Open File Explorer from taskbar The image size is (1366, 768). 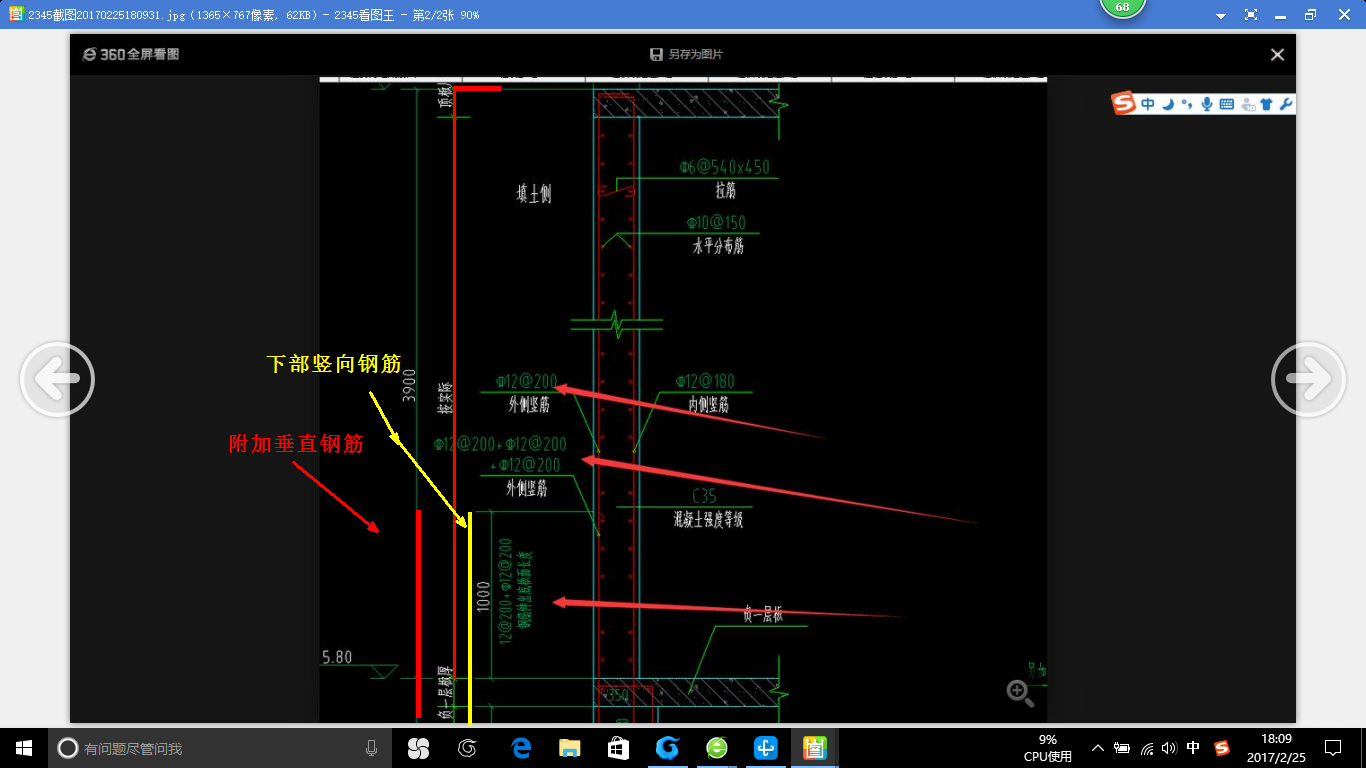point(569,747)
